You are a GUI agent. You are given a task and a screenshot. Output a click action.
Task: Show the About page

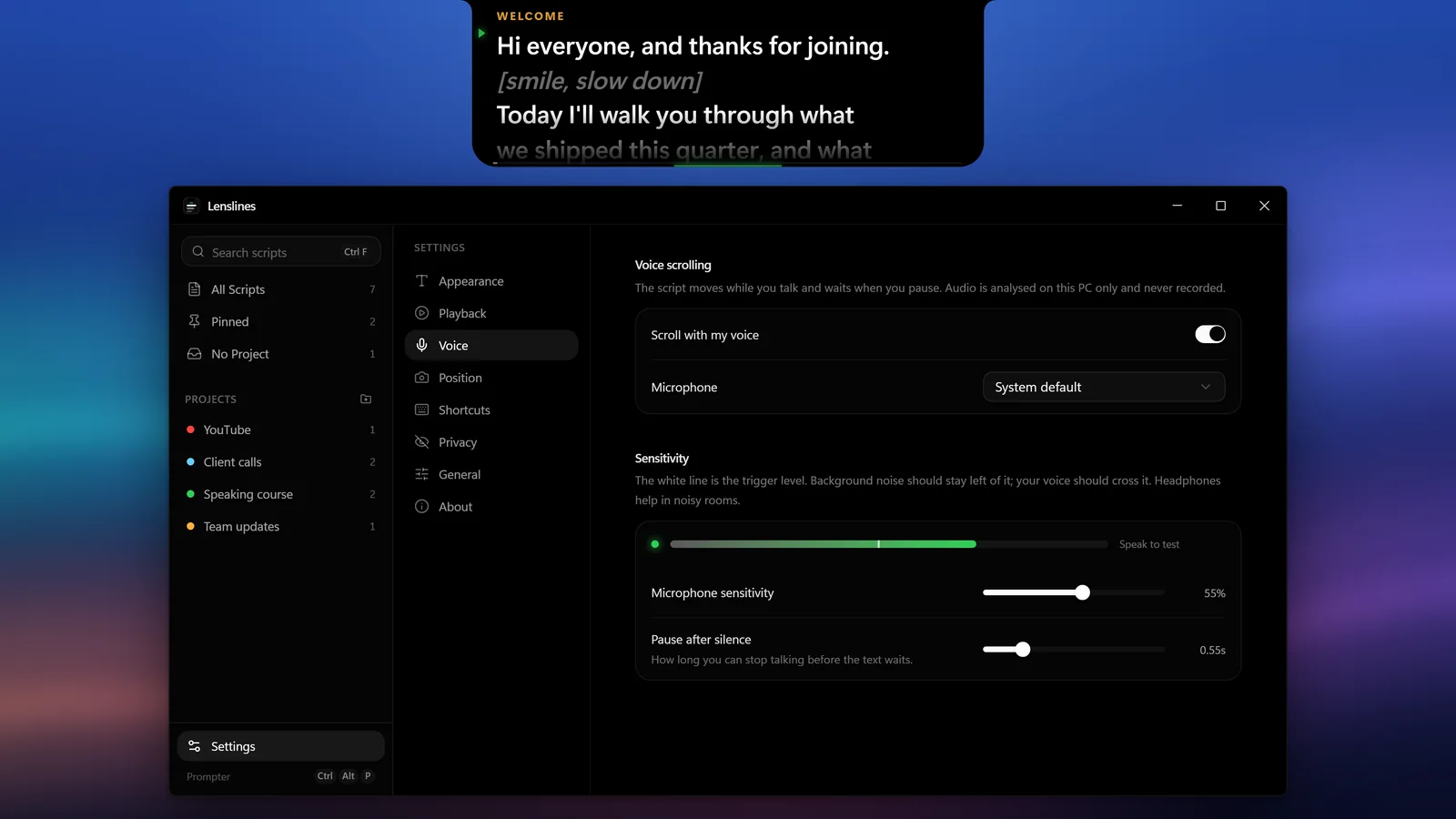491,507
